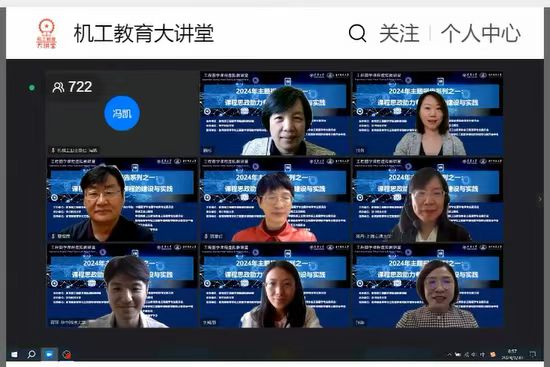Open the notification center icon on taskbar

(x=533, y=354)
